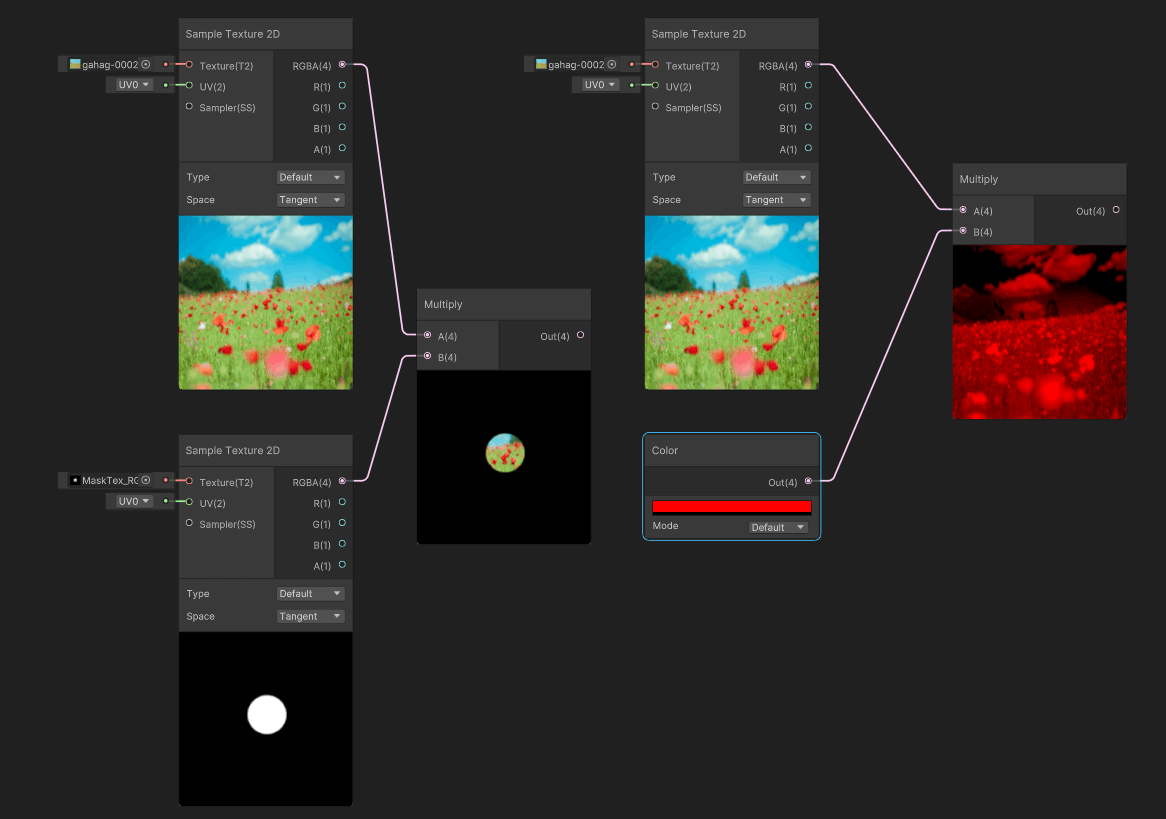This screenshot has width=1166, height=819.
Task: Open Space dropdown on left gahag-0002 node
Action: pos(310,199)
